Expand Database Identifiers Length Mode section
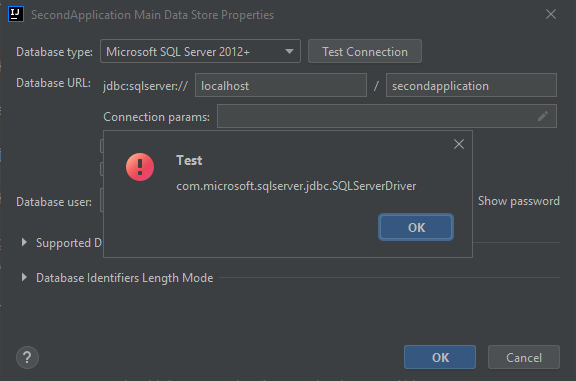The width and height of the screenshot is (576, 381). point(24,277)
